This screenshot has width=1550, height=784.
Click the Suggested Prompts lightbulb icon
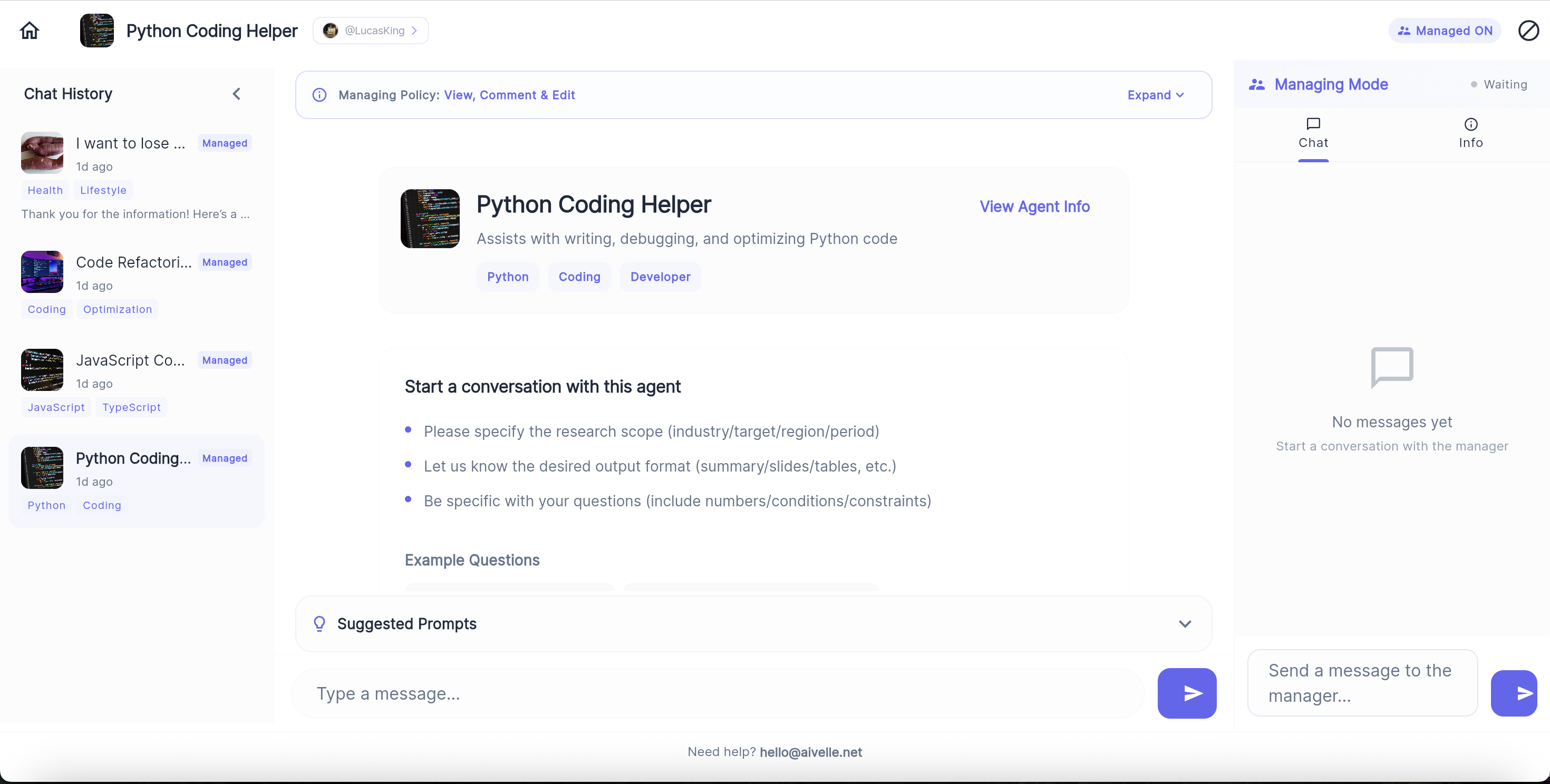(319, 623)
